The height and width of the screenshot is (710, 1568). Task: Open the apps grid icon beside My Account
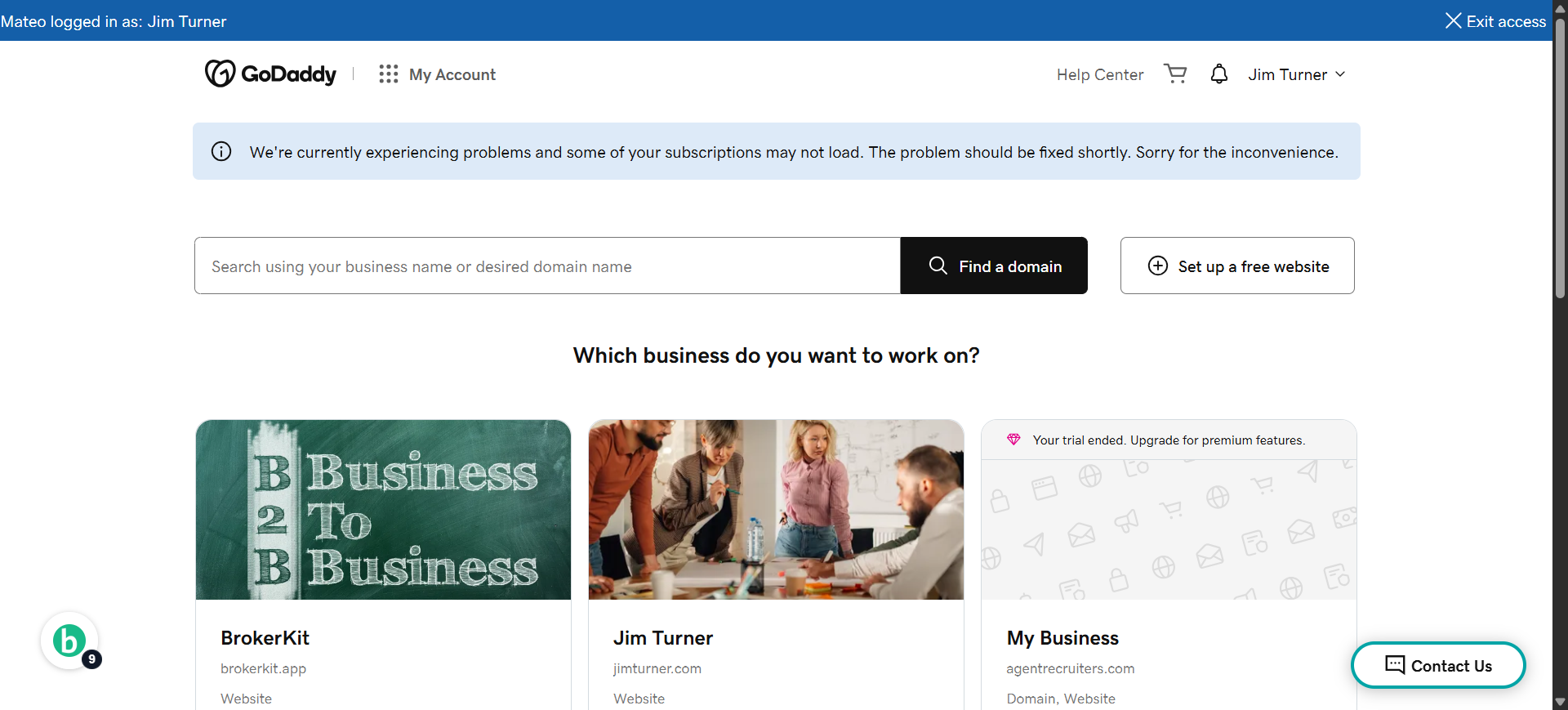(x=389, y=74)
